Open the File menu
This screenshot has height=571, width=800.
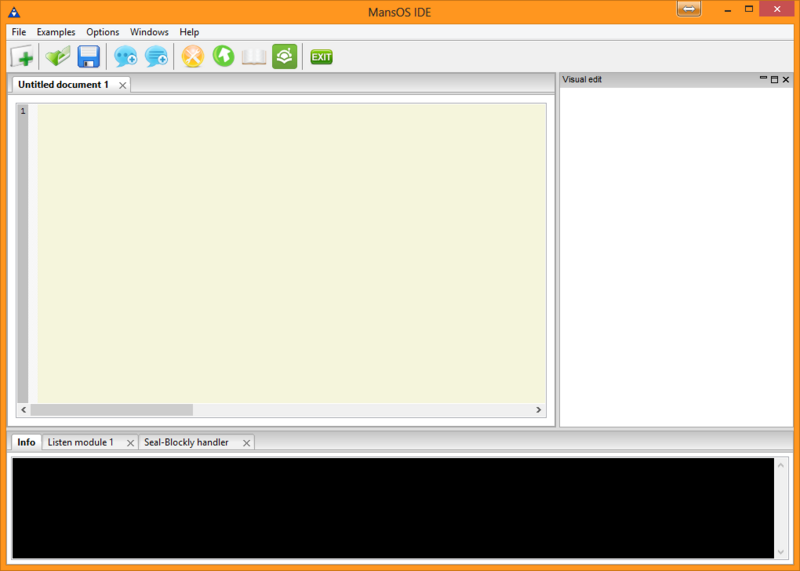pos(19,32)
